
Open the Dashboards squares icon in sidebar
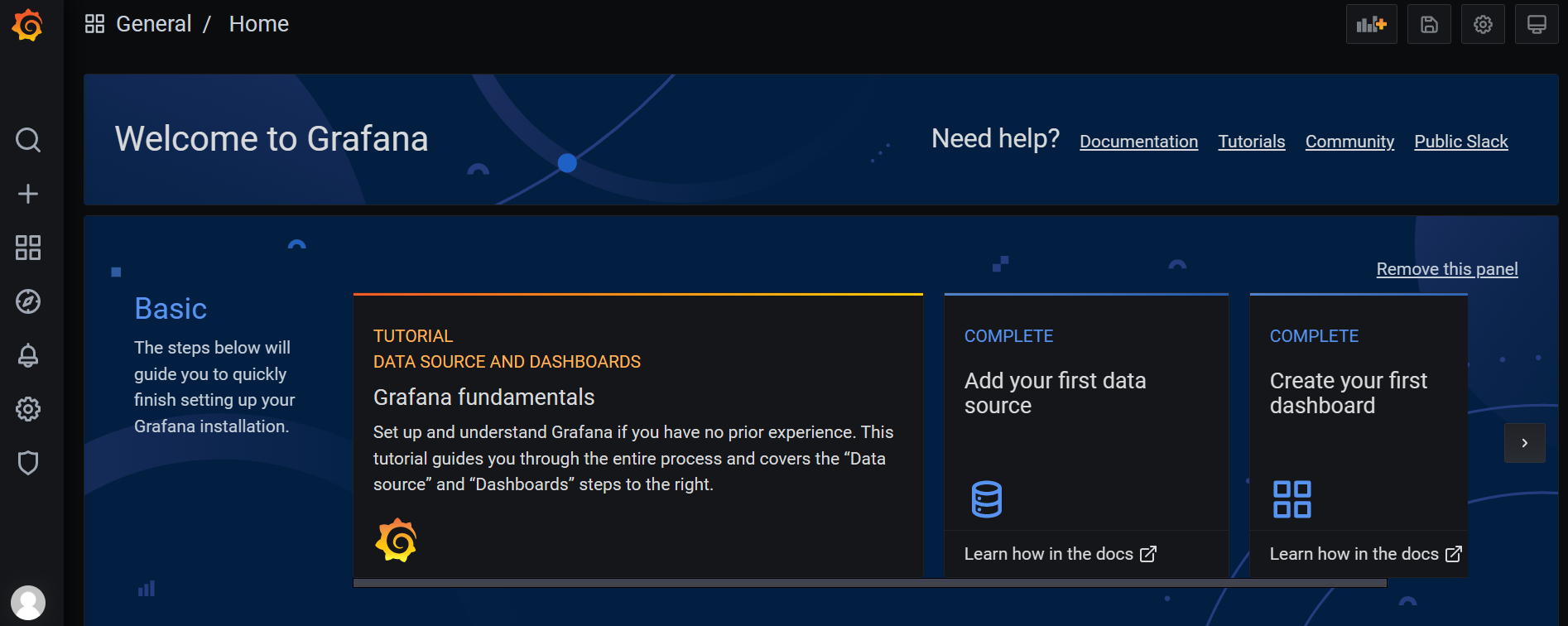(28, 248)
